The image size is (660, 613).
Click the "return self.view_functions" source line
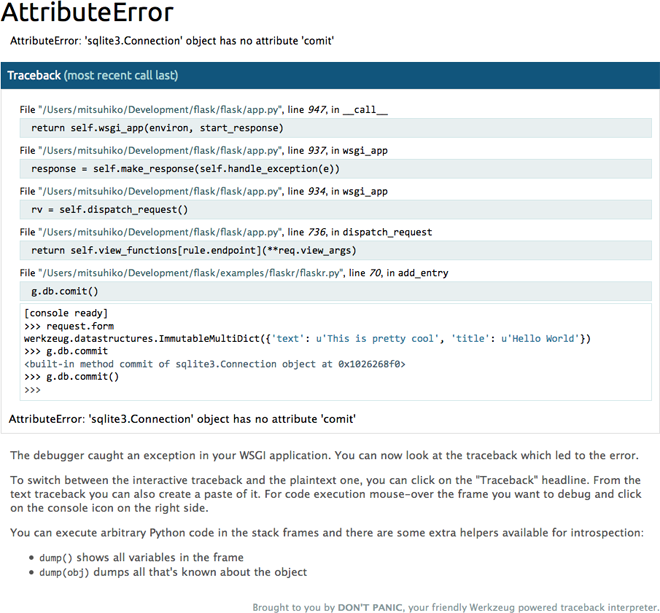point(193,251)
